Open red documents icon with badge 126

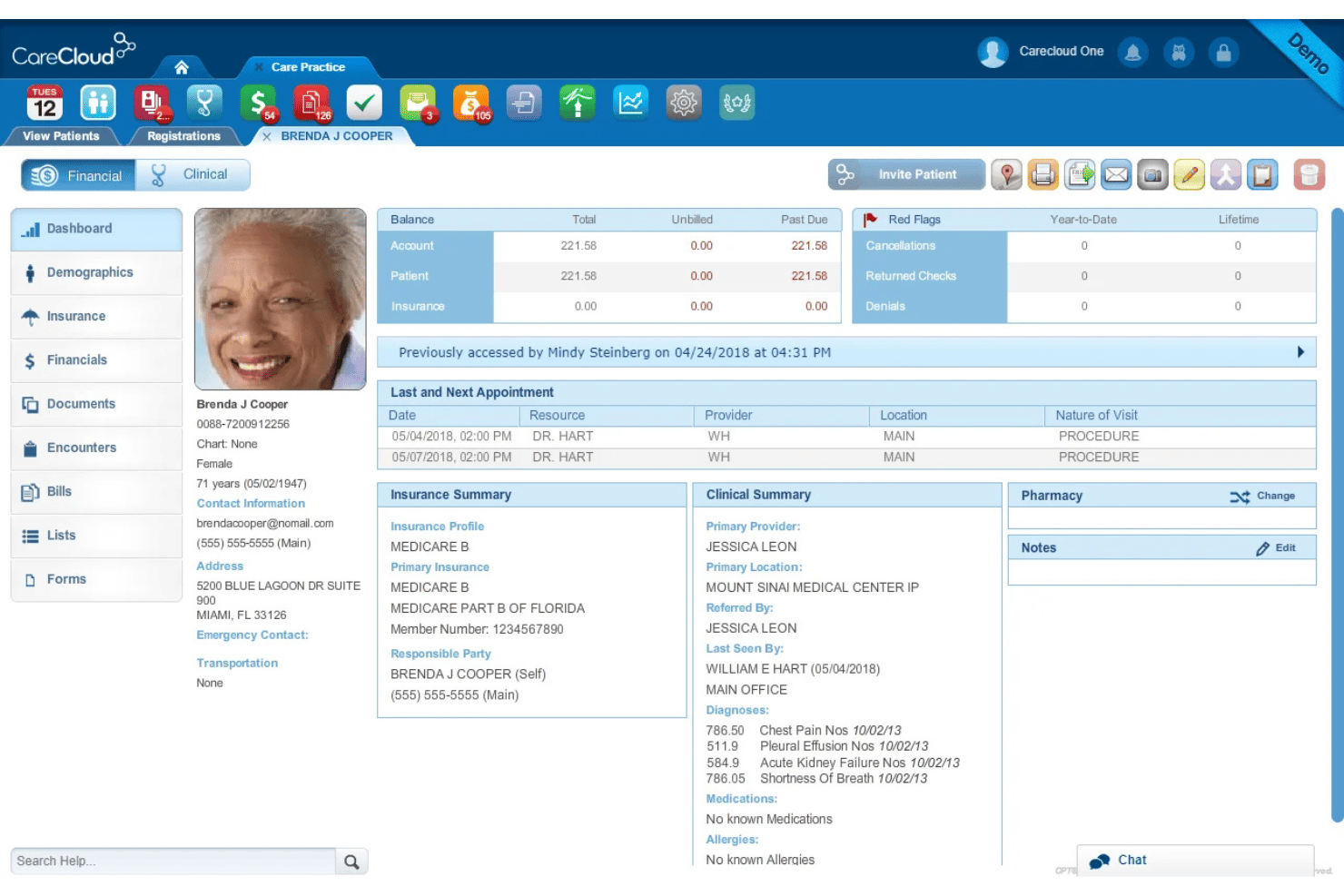(x=311, y=103)
